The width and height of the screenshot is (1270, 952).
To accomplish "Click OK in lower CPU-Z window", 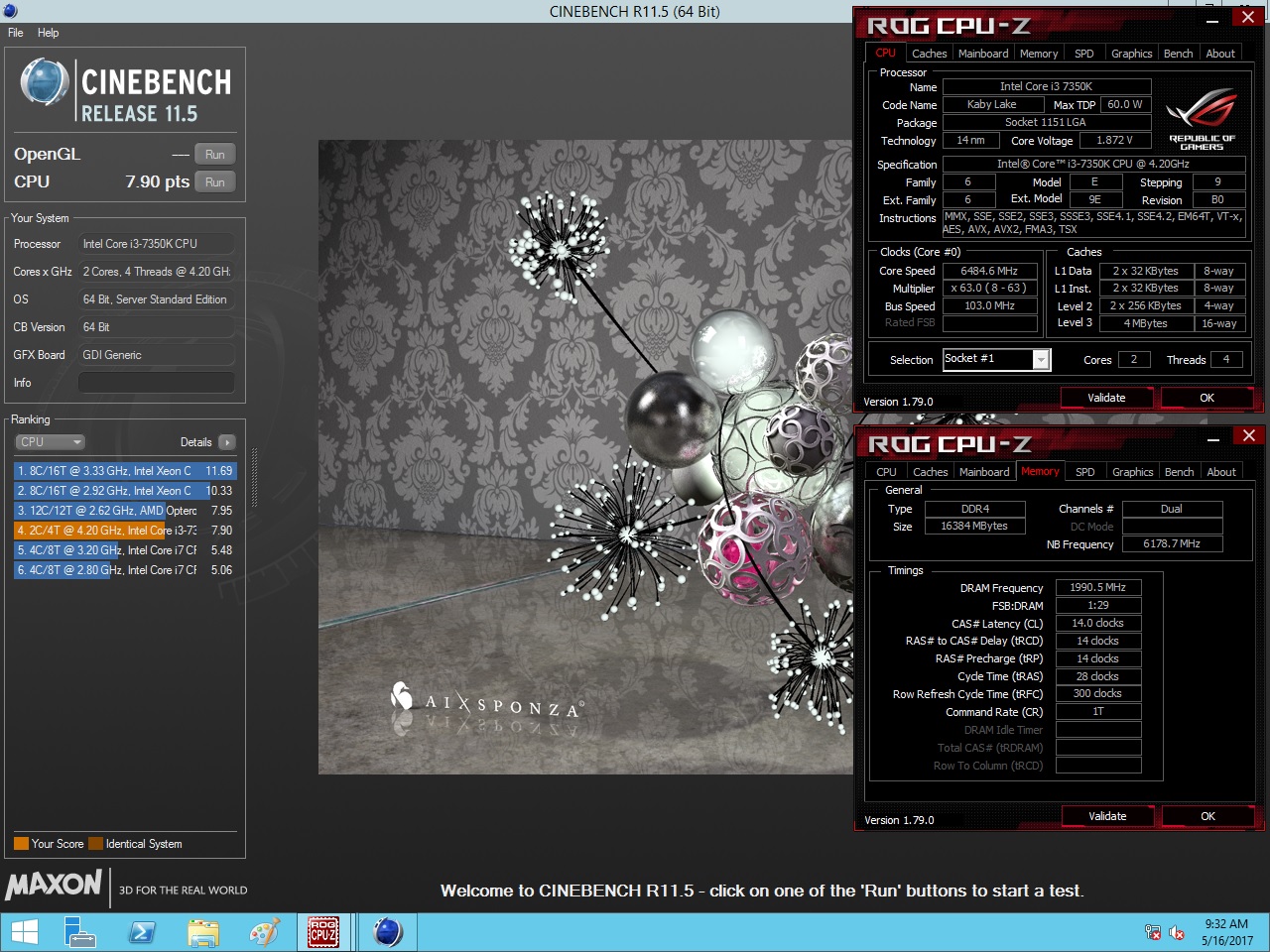I will 1207,816.
